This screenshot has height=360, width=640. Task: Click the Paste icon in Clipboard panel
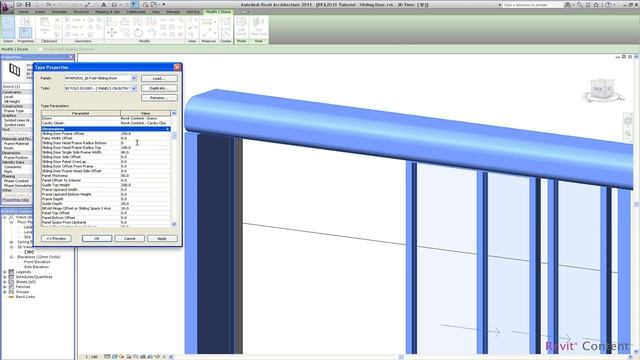[45, 25]
